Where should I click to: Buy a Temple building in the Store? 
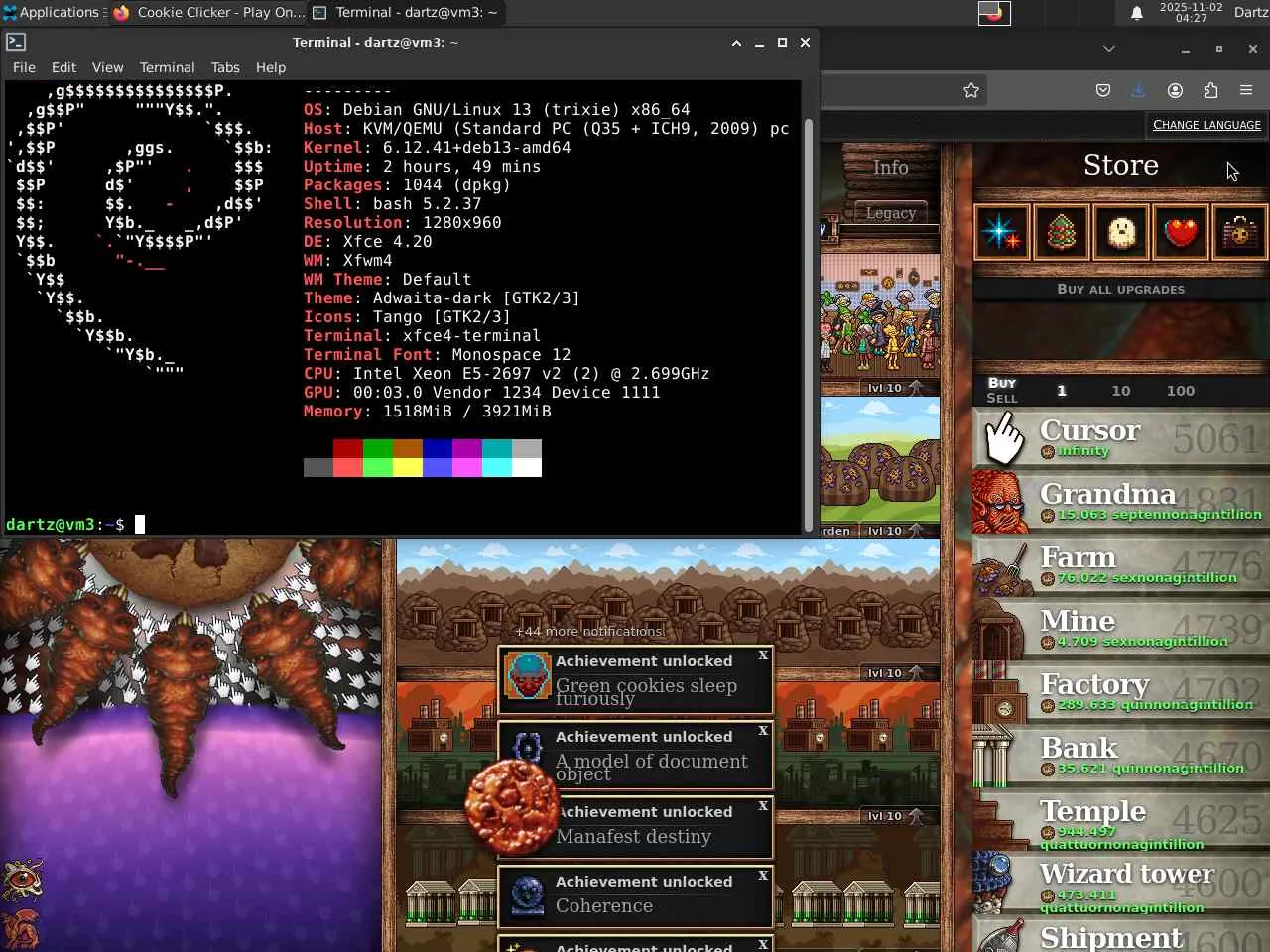pyautogui.click(x=1121, y=818)
